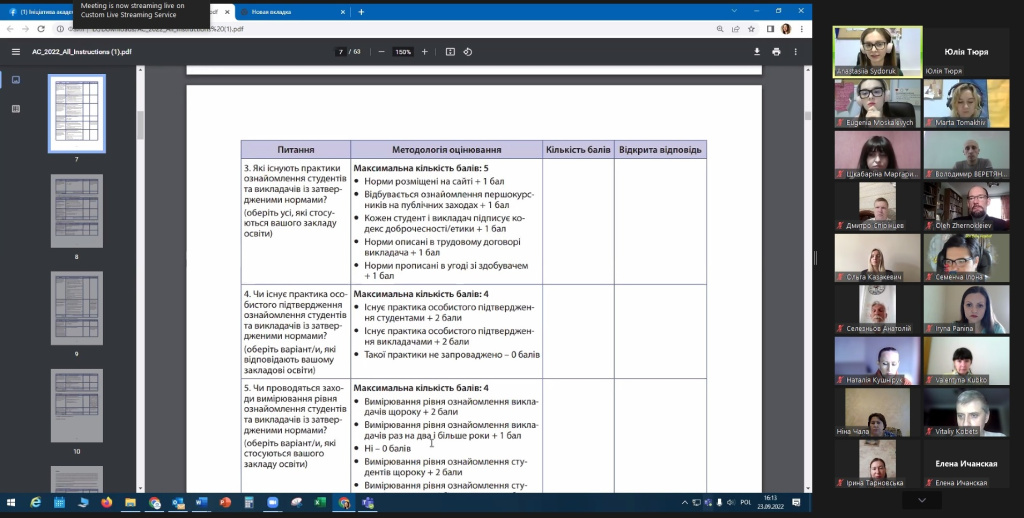Reload the current page
This screenshot has width=1024, height=518.
coord(40,29)
